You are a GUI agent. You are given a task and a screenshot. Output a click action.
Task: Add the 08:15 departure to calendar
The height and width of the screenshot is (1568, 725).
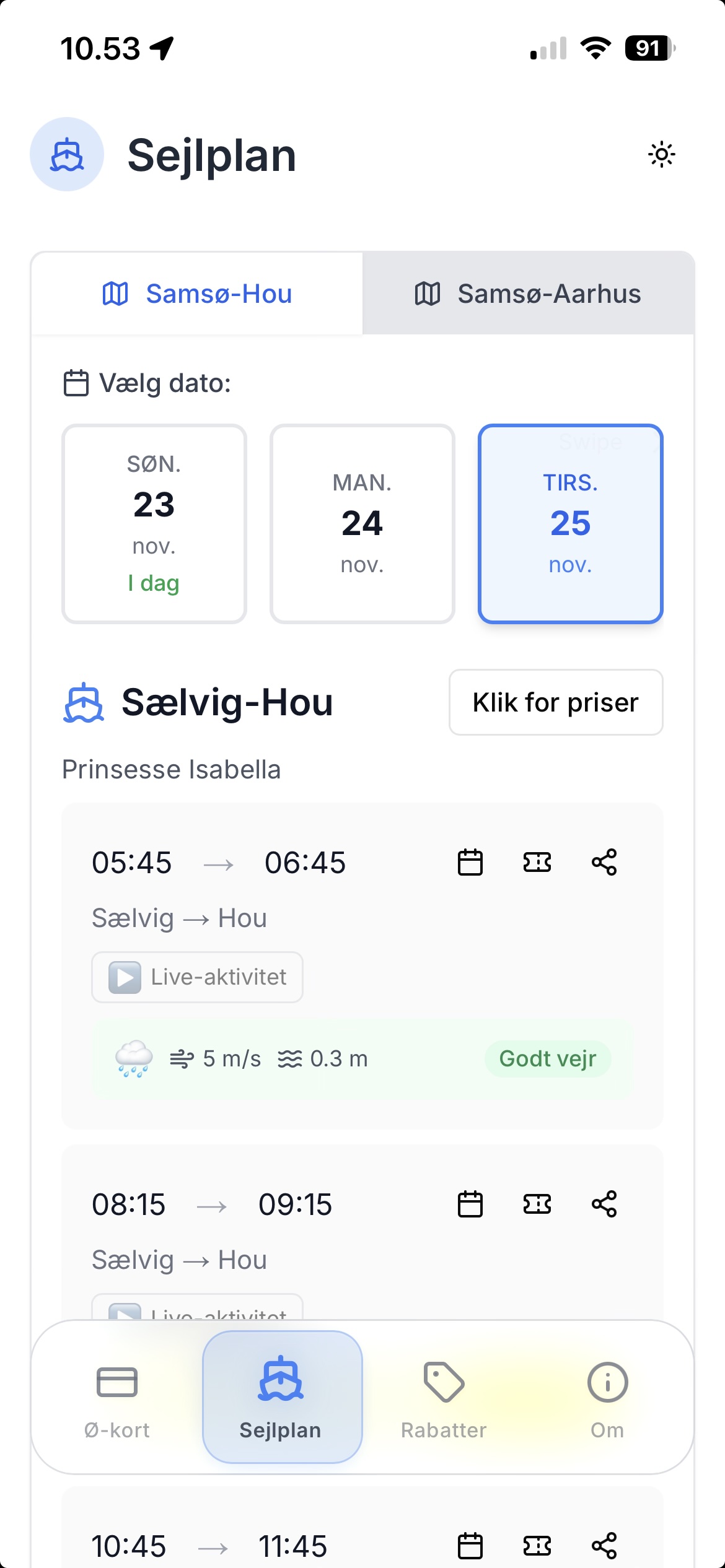tap(470, 1204)
